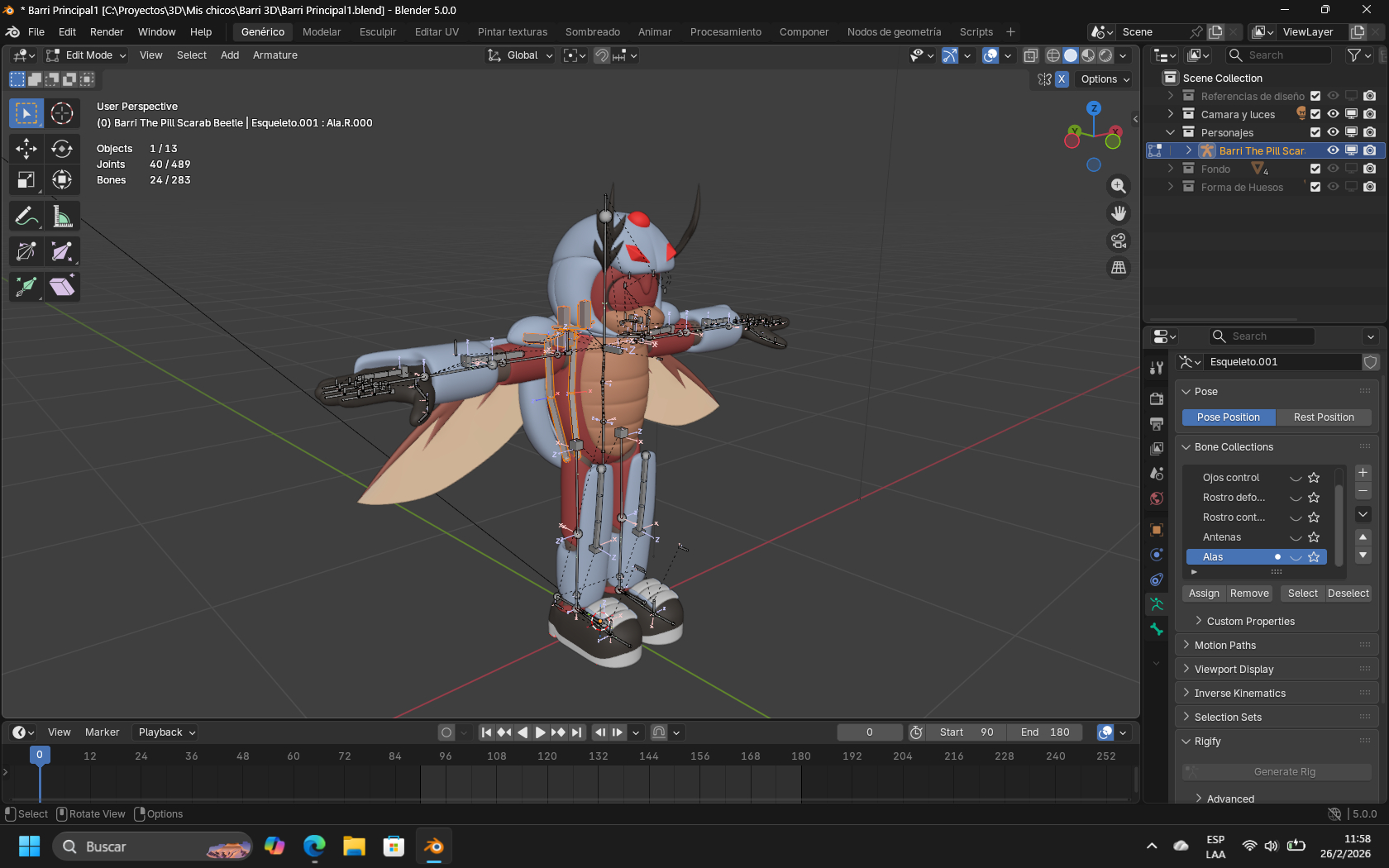This screenshot has width=1389, height=868.
Task: Activate the Cursor tool
Action: tap(62, 113)
